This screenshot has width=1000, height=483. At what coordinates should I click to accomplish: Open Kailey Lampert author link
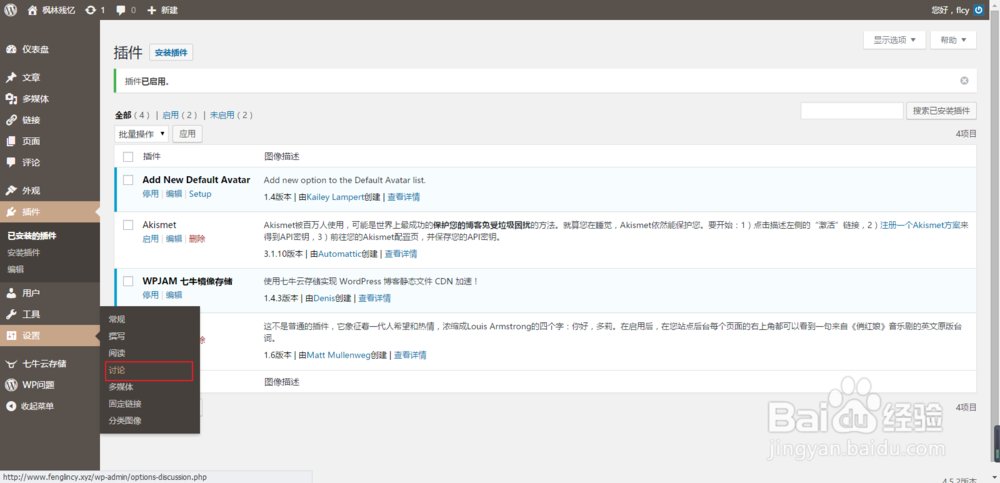click(335, 197)
